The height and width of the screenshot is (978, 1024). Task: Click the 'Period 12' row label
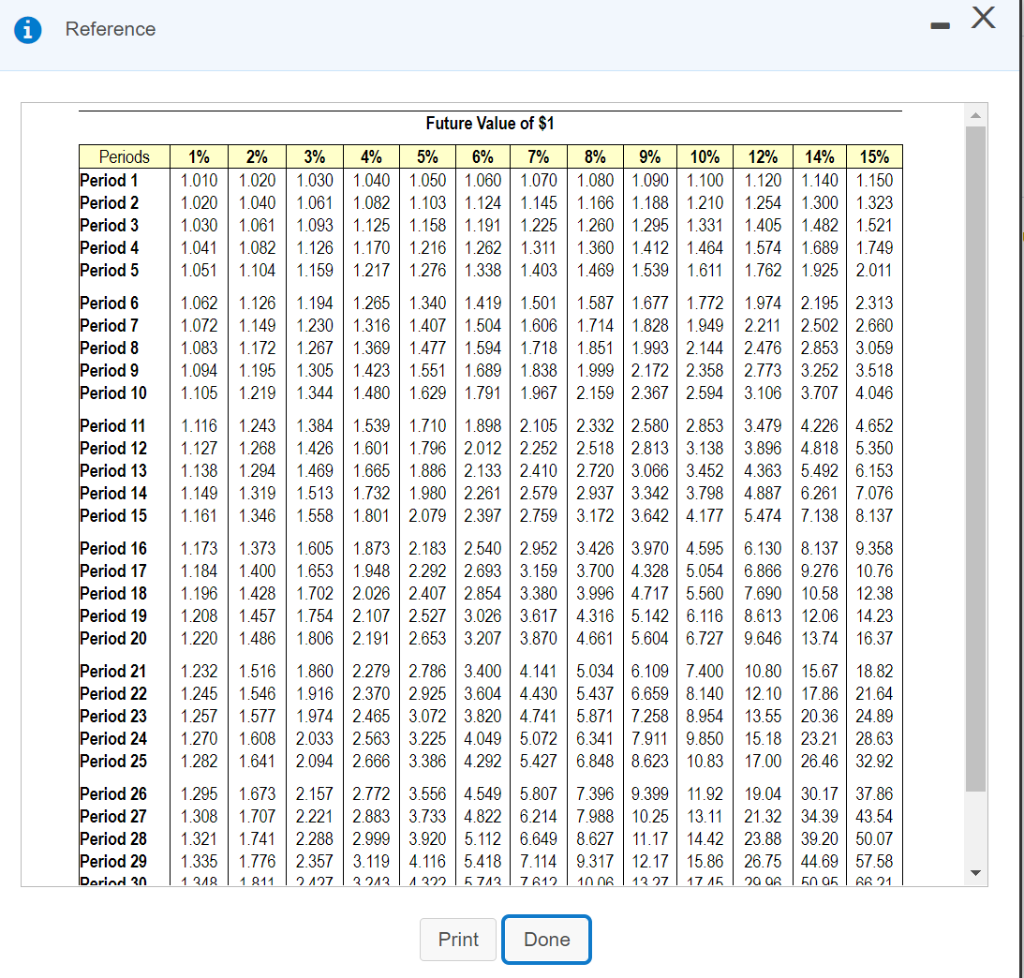[x=113, y=449]
